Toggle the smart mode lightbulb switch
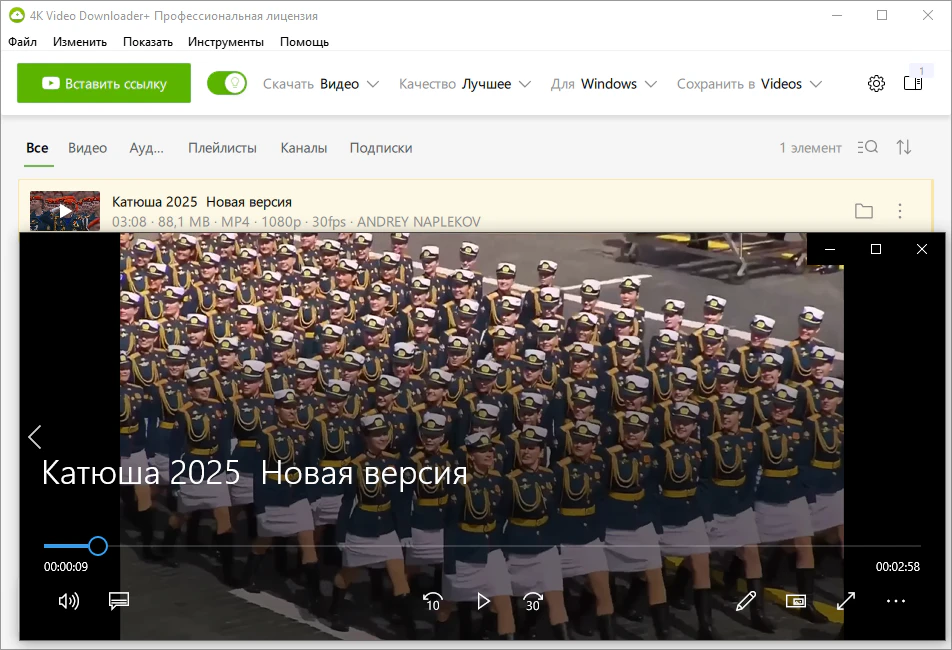Screen dimensions: 952x650 226,83
